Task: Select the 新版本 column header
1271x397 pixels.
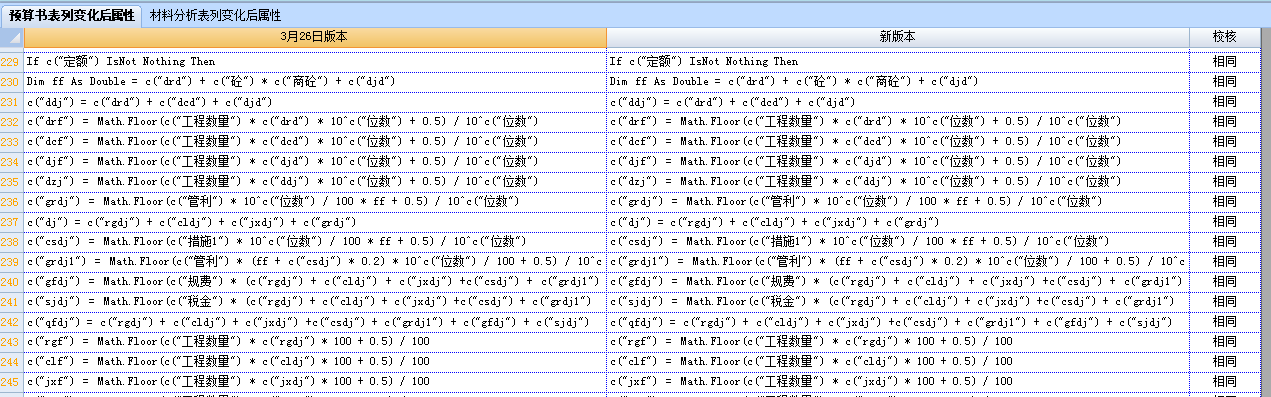Action: [x=898, y=36]
